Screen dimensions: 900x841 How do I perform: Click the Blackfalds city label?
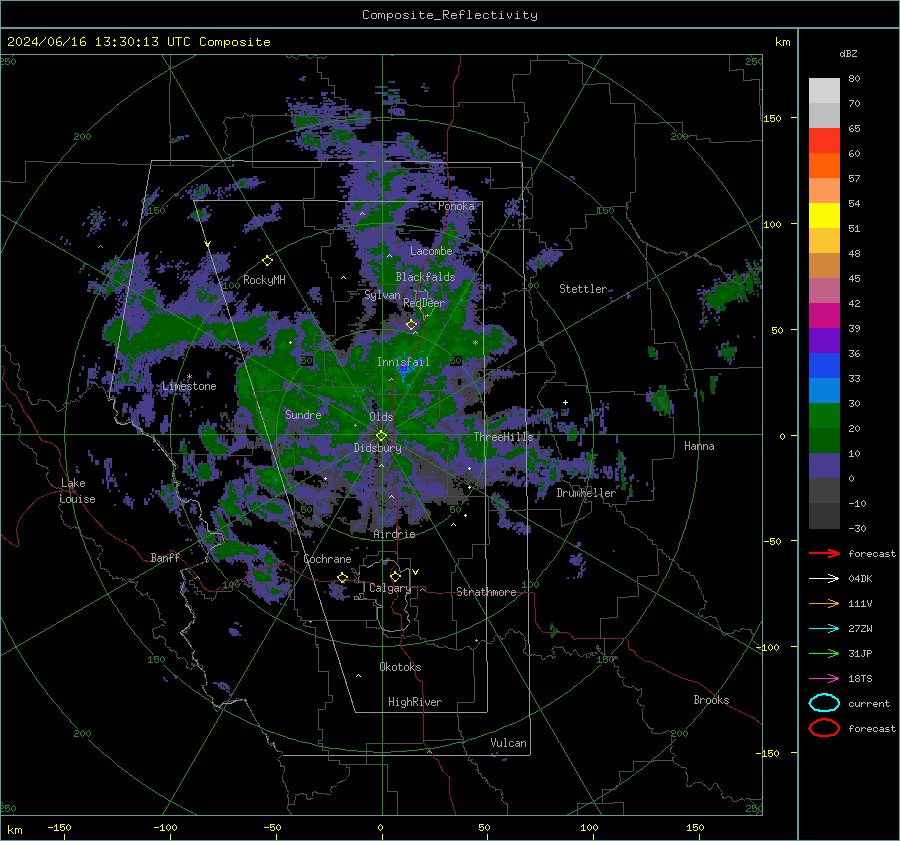(x=425, y=277)
